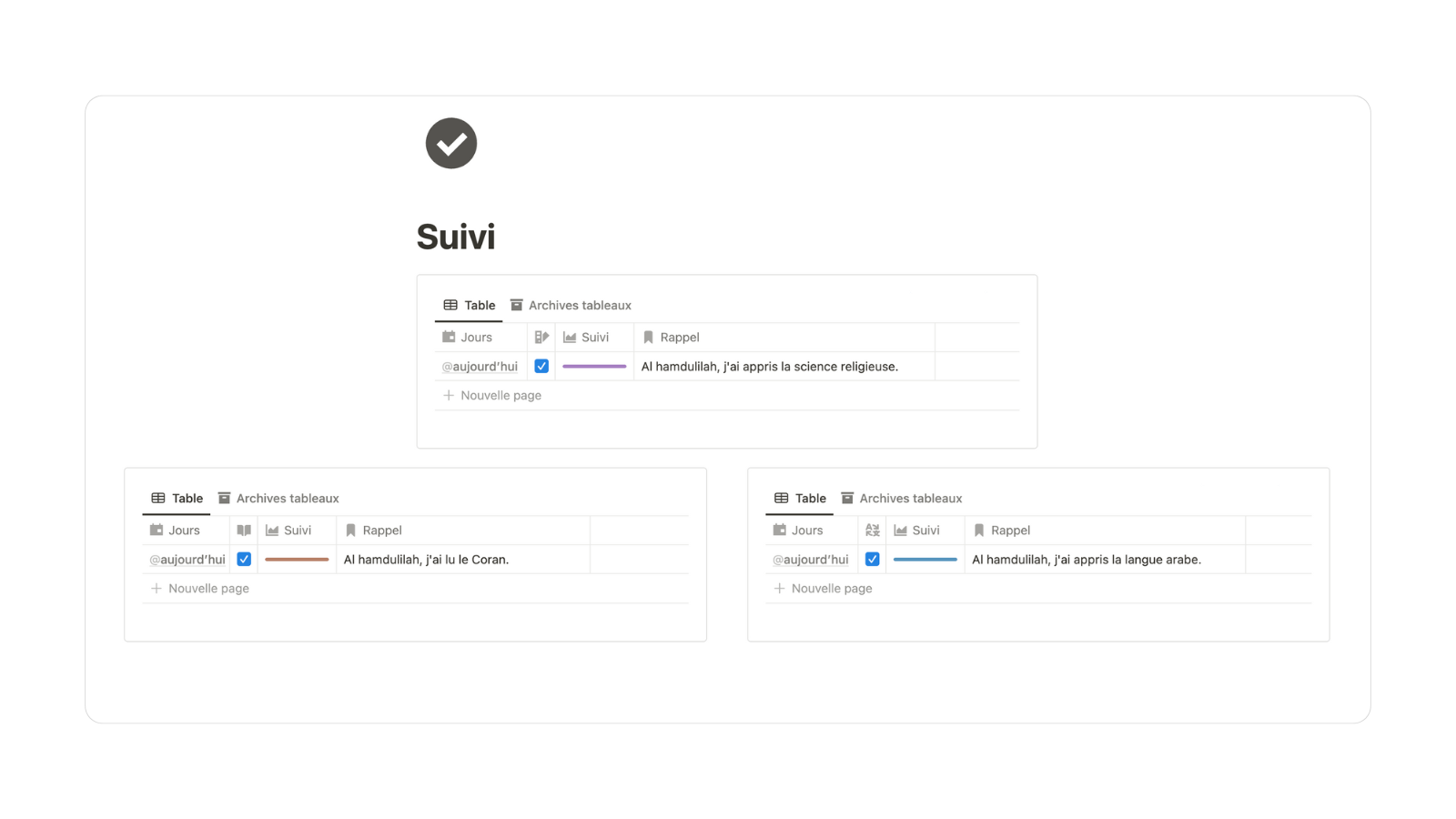
Task: Click the Rappel bookmark icon in Coran table
Action: click(350, 530)
